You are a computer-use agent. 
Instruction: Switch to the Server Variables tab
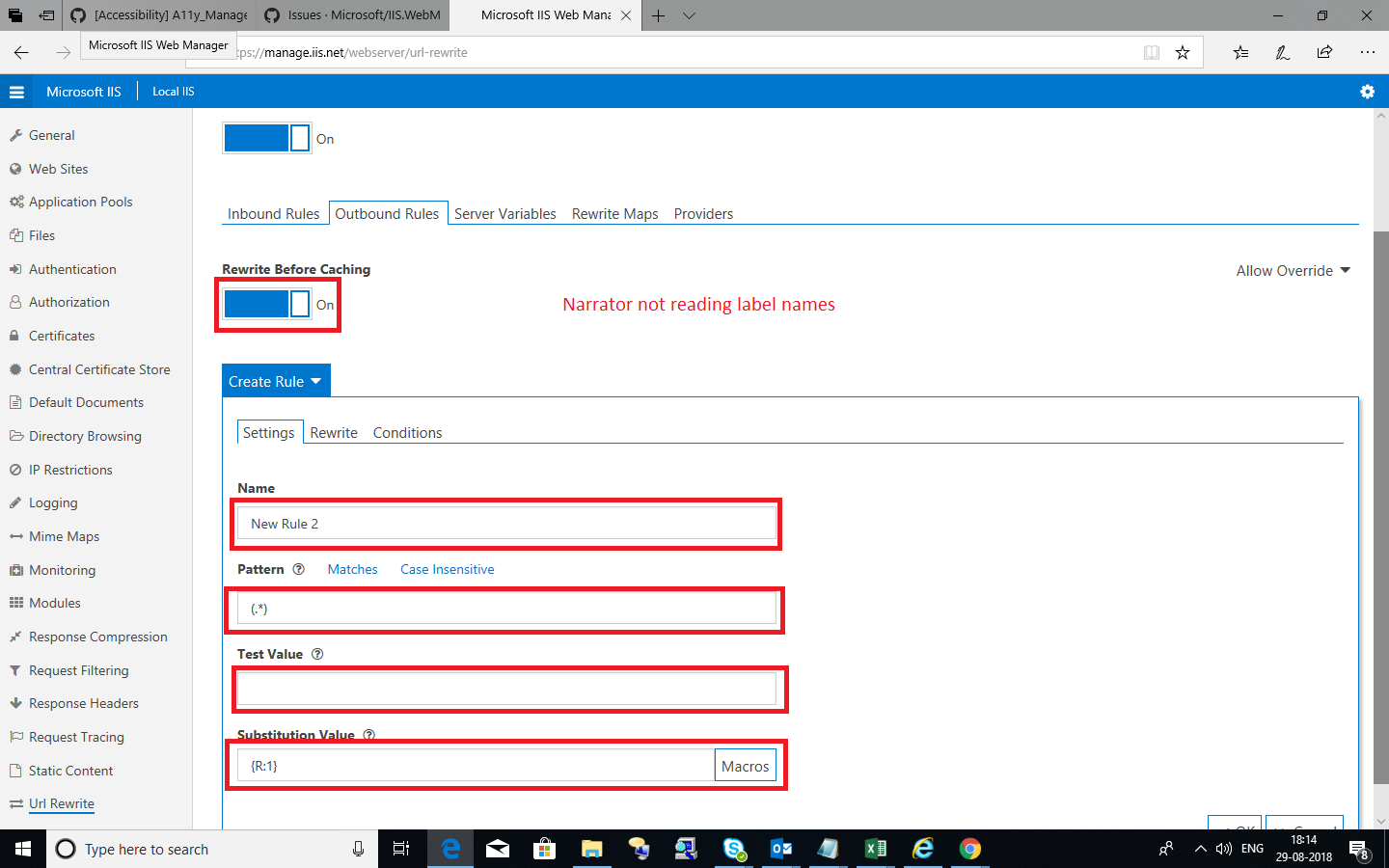(x=504, y=213)
